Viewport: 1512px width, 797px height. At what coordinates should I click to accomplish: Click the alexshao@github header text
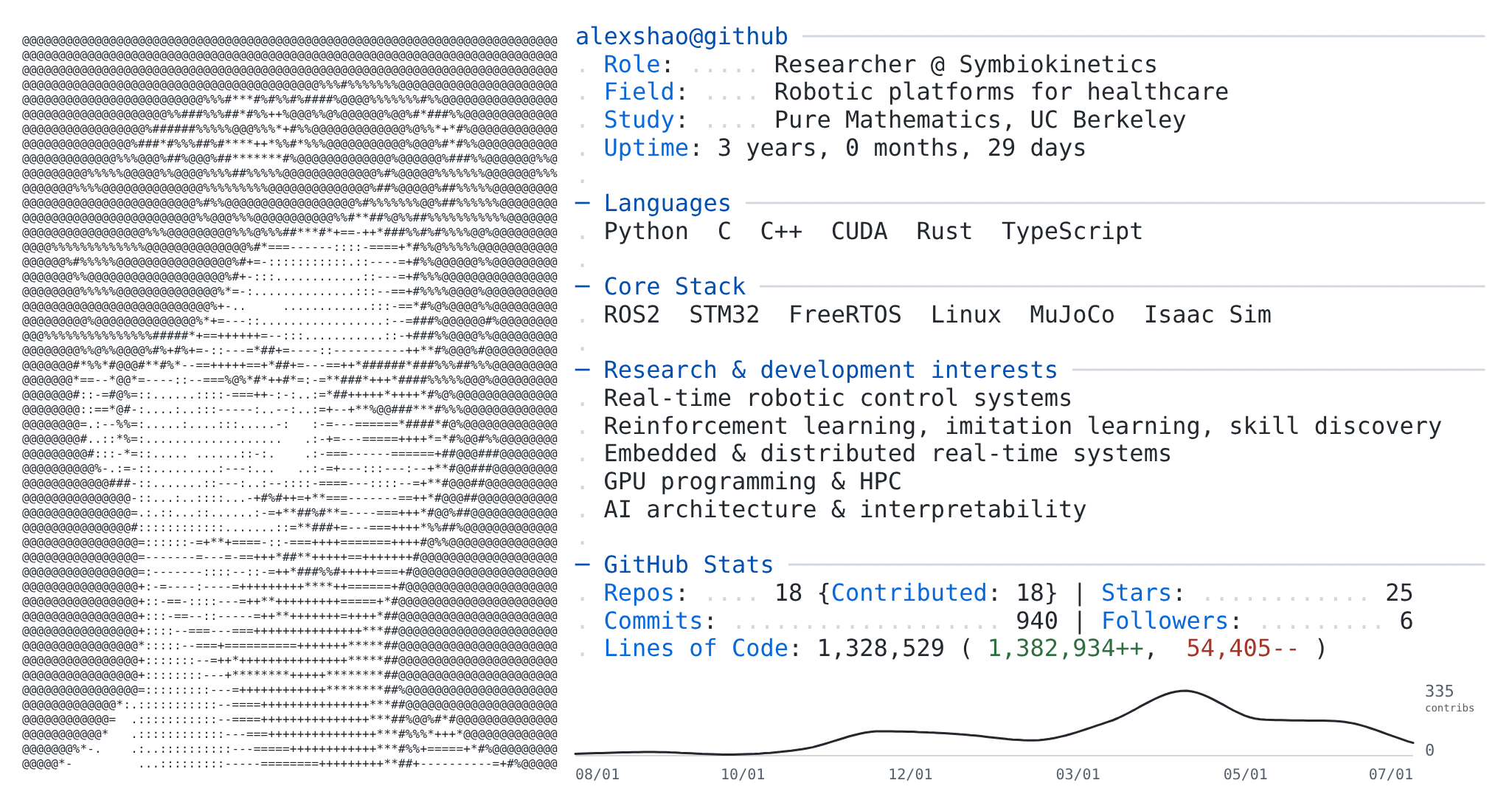pos(682,36)
